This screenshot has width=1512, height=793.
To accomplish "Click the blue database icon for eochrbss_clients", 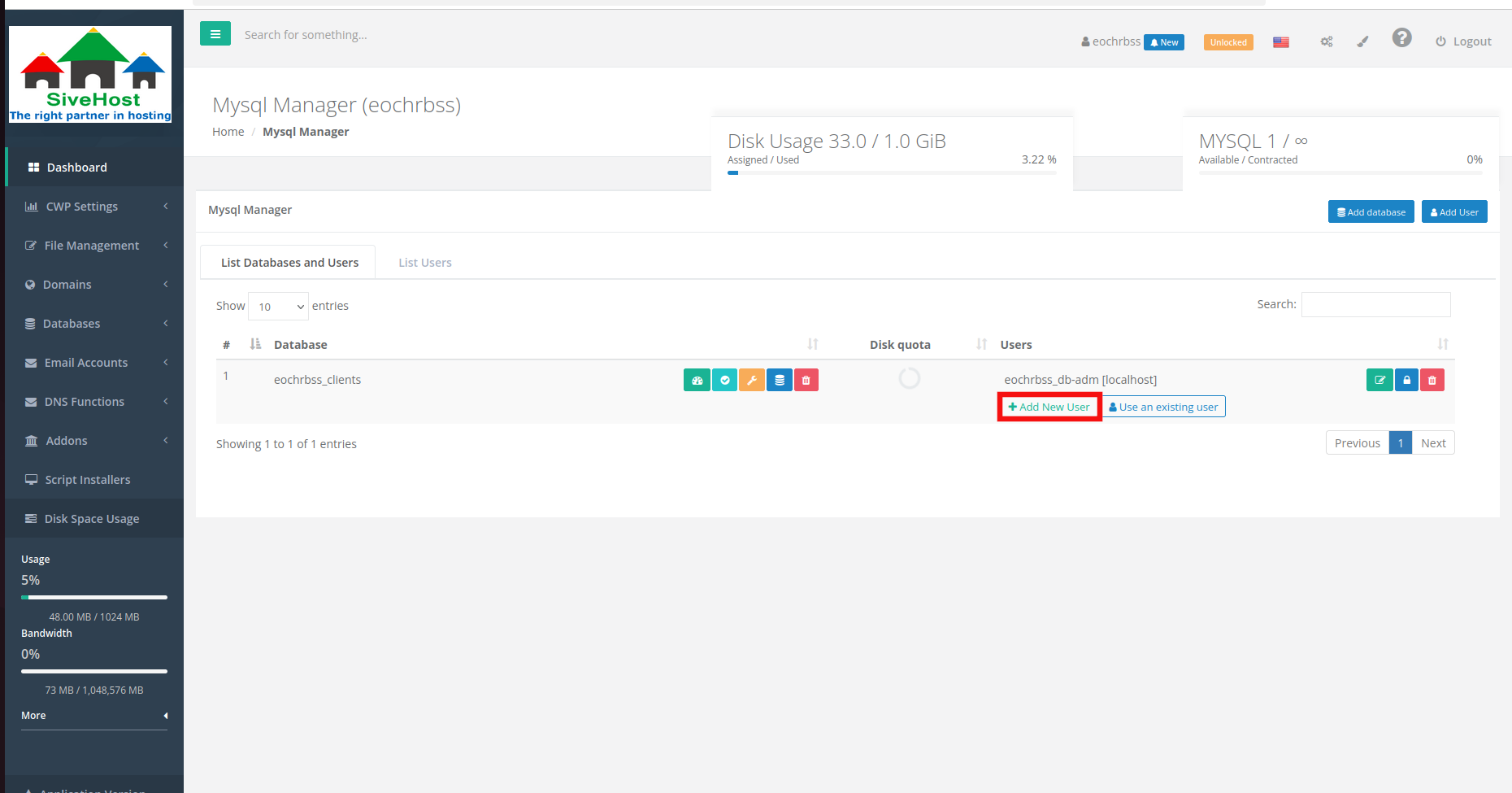I will pos(780,380).
